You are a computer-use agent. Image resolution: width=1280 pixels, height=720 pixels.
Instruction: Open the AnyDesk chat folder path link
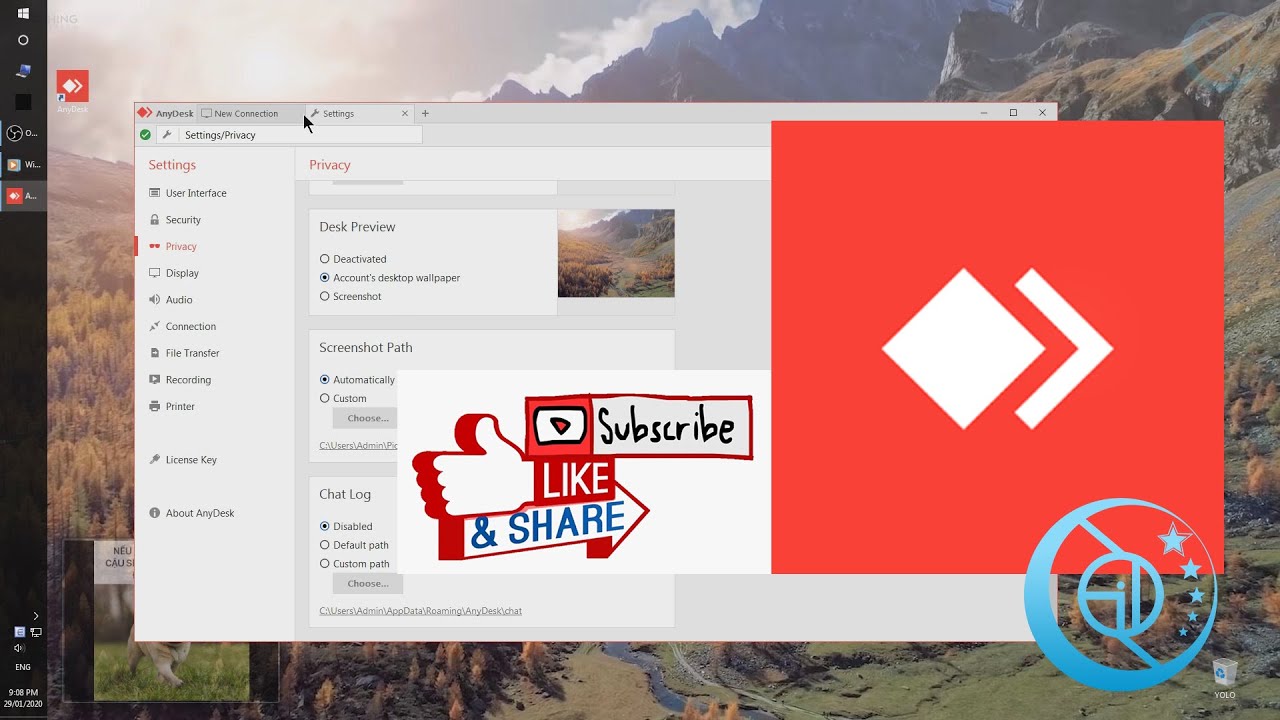(x=421, y=611)
